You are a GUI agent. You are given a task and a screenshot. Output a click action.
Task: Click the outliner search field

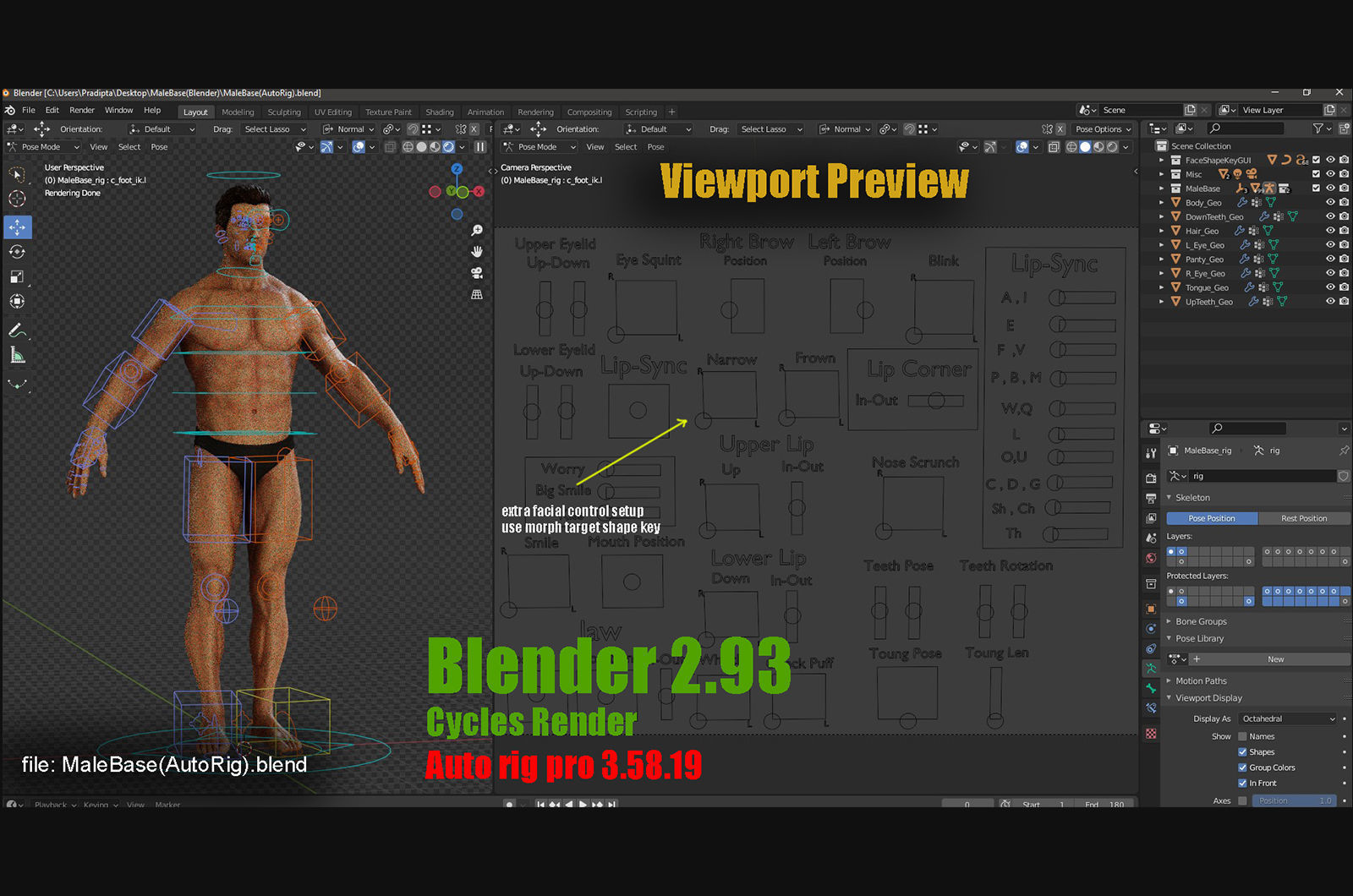click(x=1246, y=128)
